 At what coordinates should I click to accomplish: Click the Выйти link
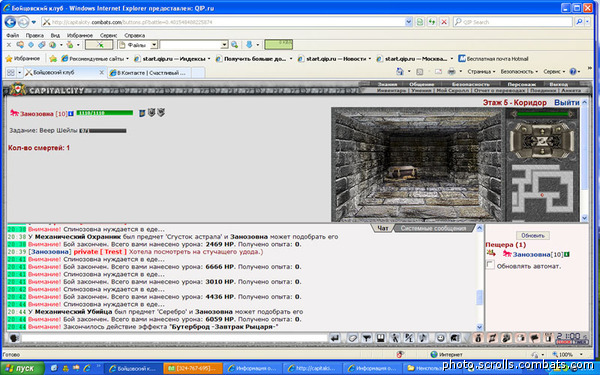point(567,103)
